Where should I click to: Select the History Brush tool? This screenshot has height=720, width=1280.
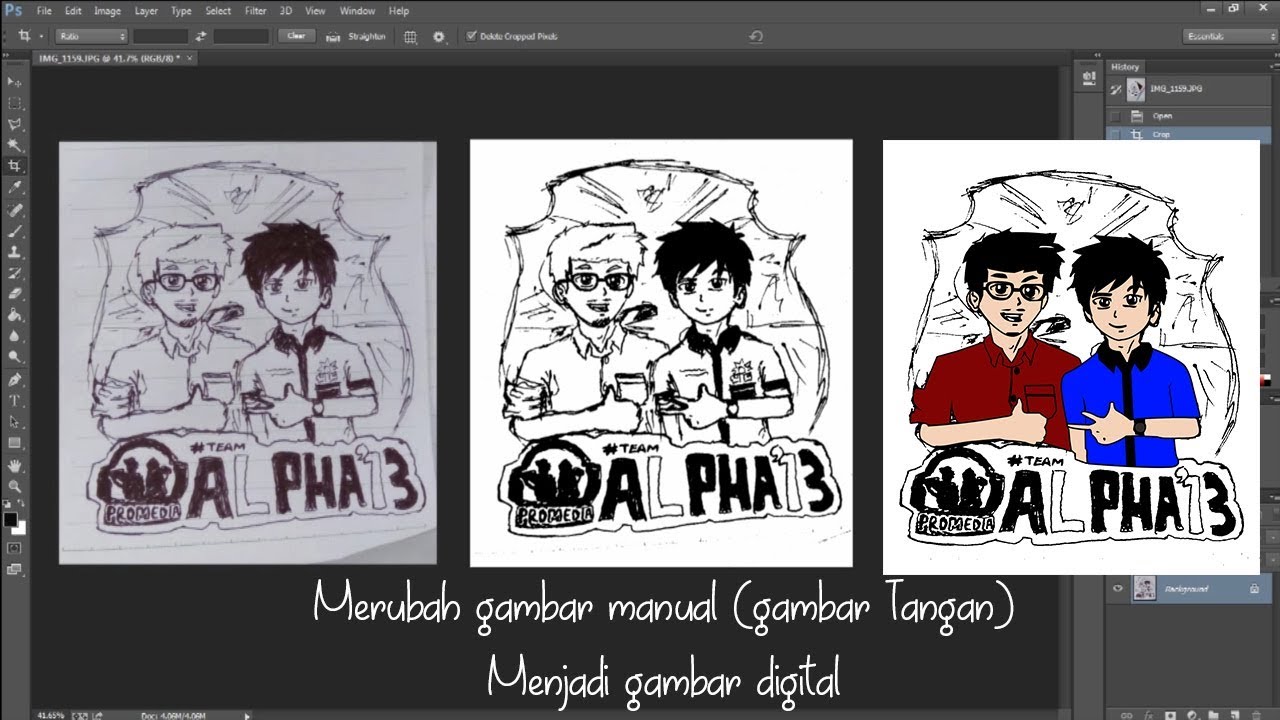14,273
